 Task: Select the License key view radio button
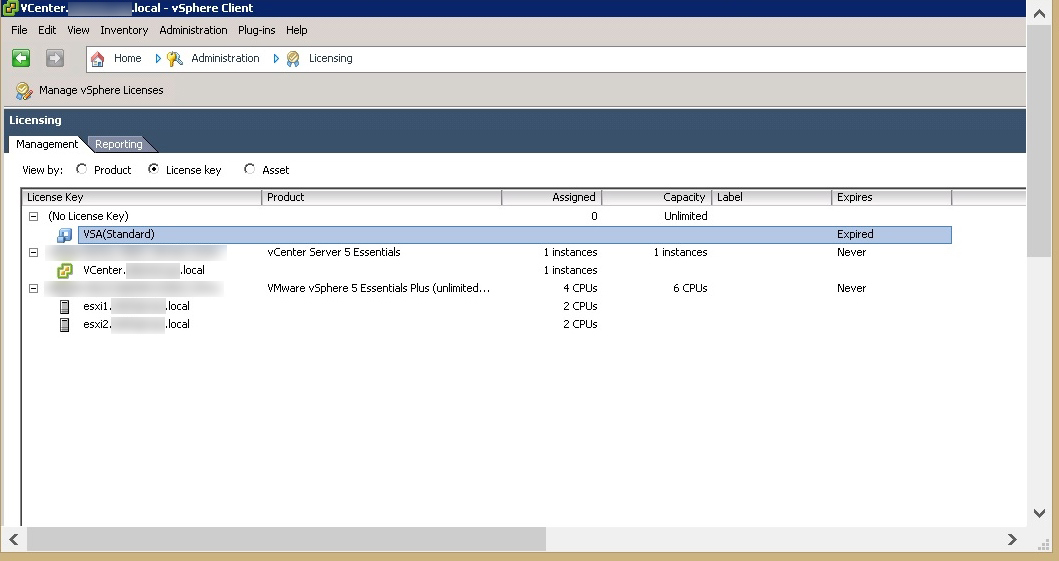point(153,169)
